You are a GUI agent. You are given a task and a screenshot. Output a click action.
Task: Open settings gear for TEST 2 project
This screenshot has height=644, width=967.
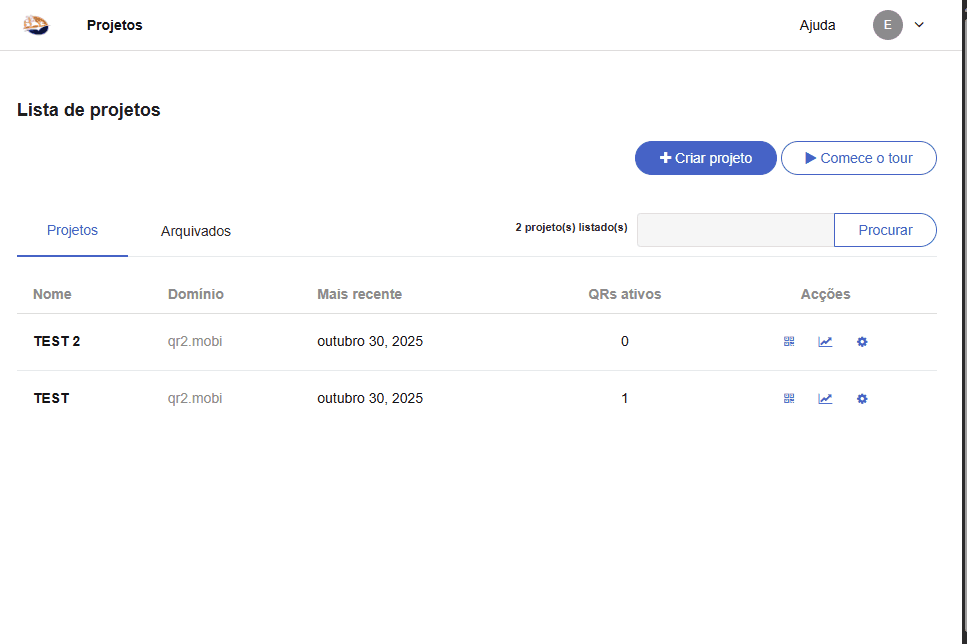tap(862, 342)
